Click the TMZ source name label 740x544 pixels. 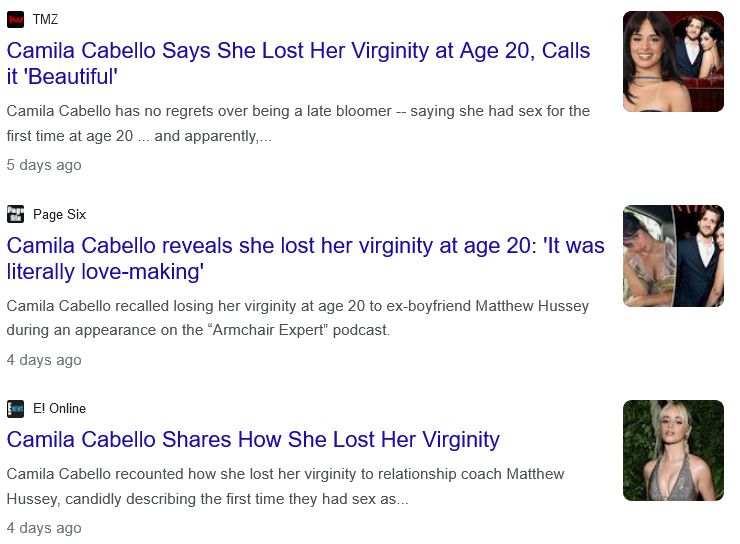[x=45, y=19]
